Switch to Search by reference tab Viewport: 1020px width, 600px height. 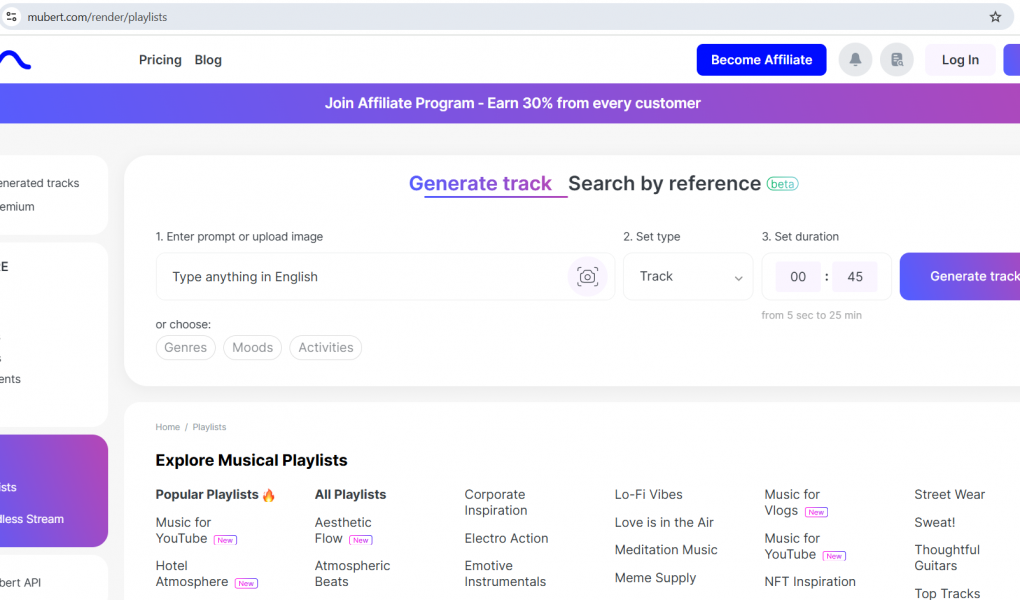click(x=664, y=184)
